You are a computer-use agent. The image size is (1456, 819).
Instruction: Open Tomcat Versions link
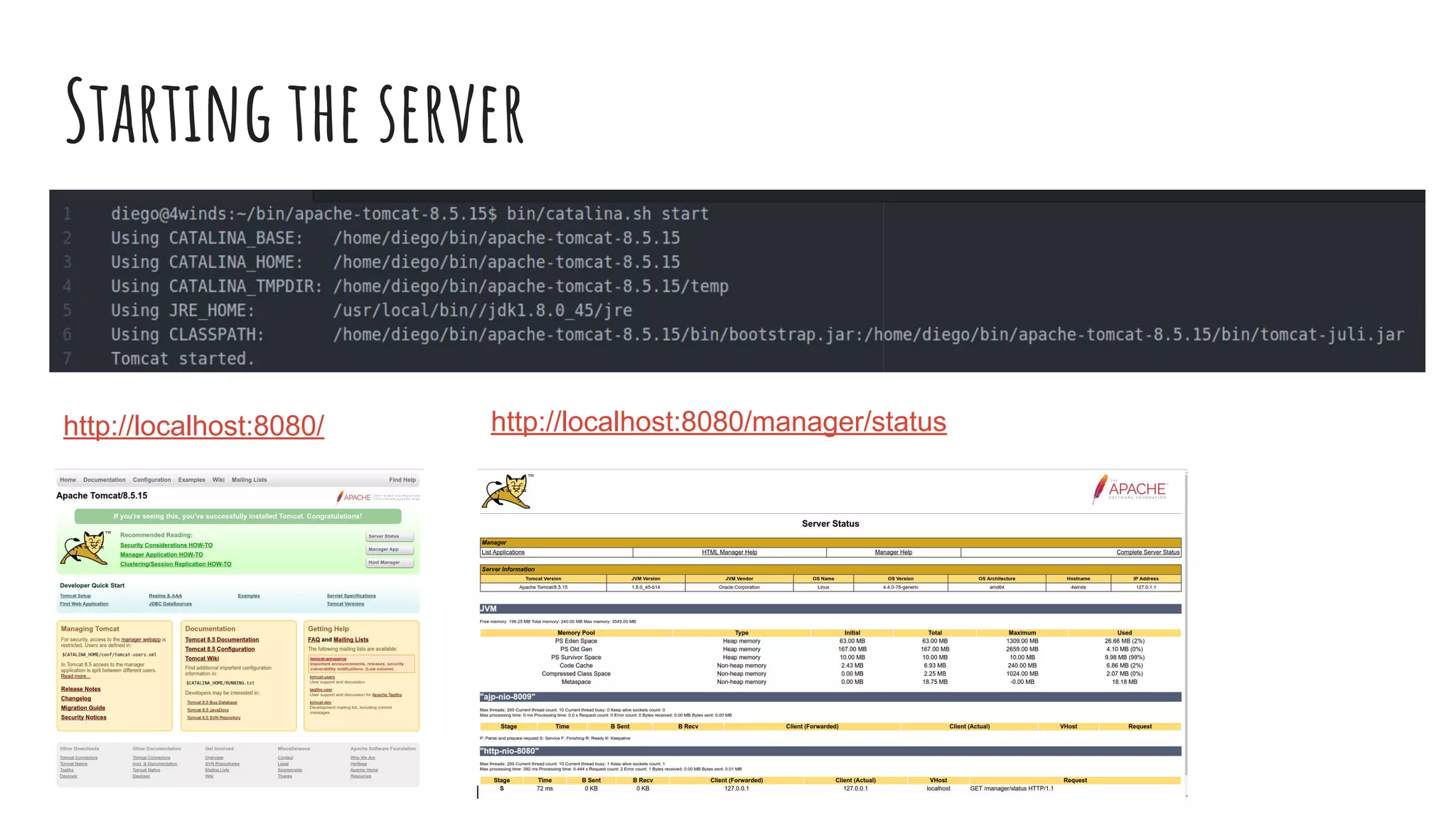[346, 604]
